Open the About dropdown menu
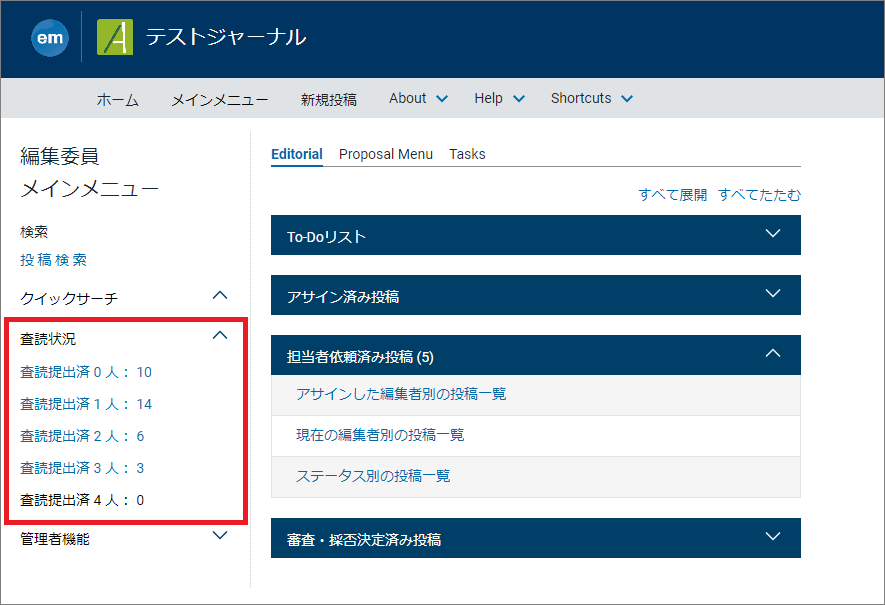 417,98
